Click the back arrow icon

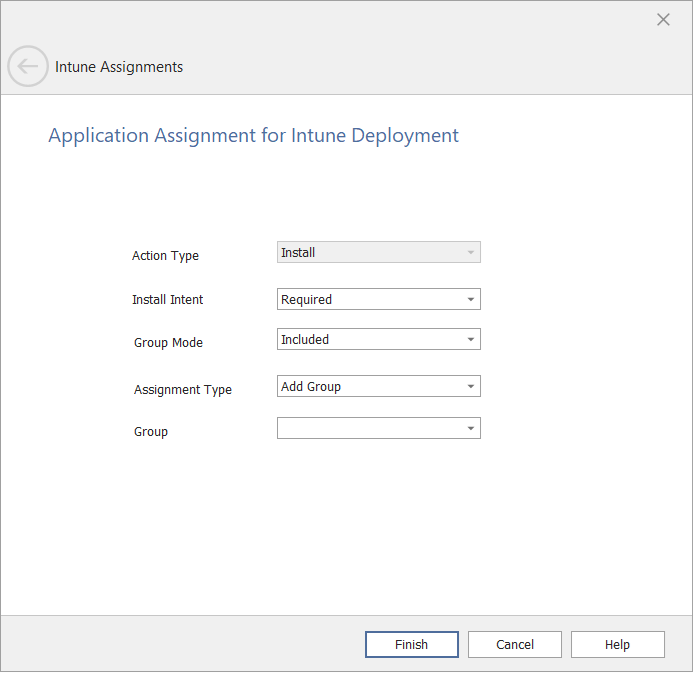pos(27,67)
